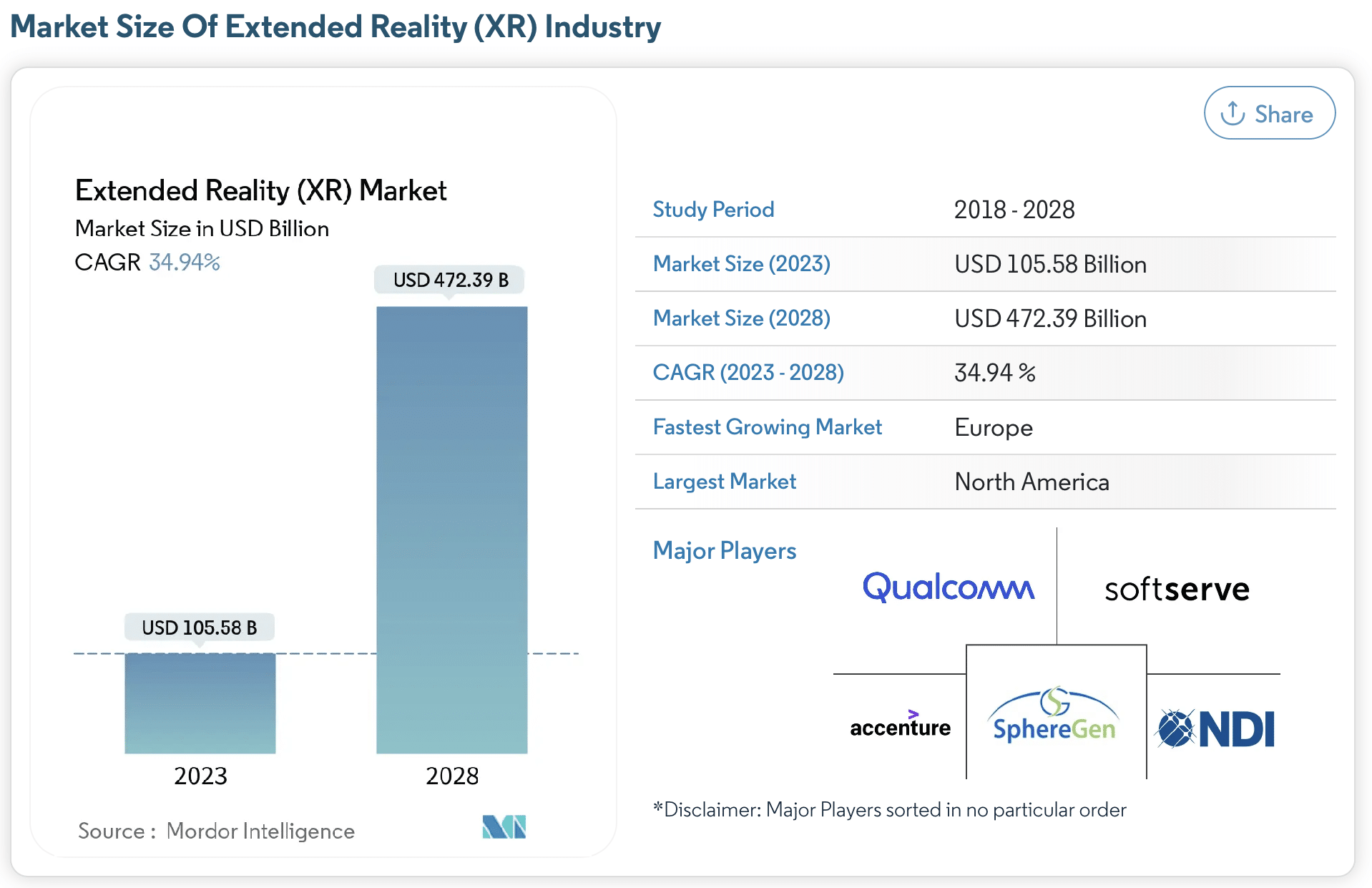Select the accenture logo
This screenshot has height=888, width=1372.
[x=899, y=726]
